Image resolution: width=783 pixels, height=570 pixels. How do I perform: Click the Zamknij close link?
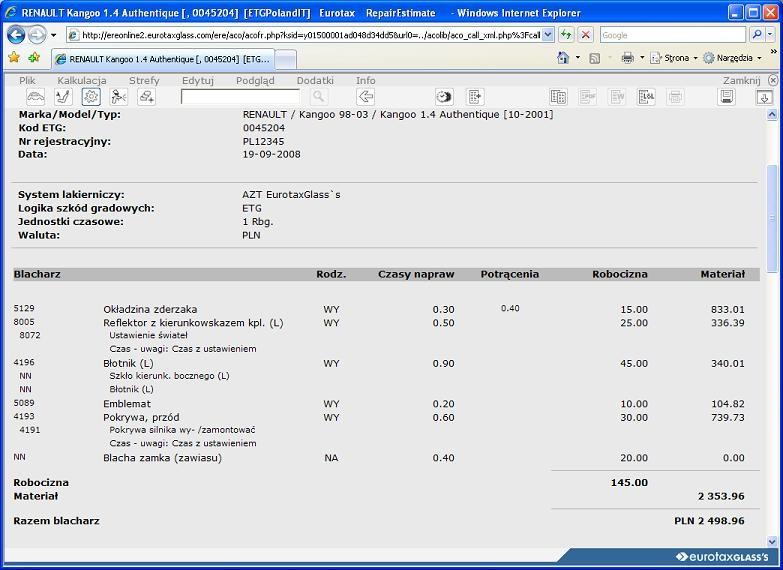tap(742, 80)
